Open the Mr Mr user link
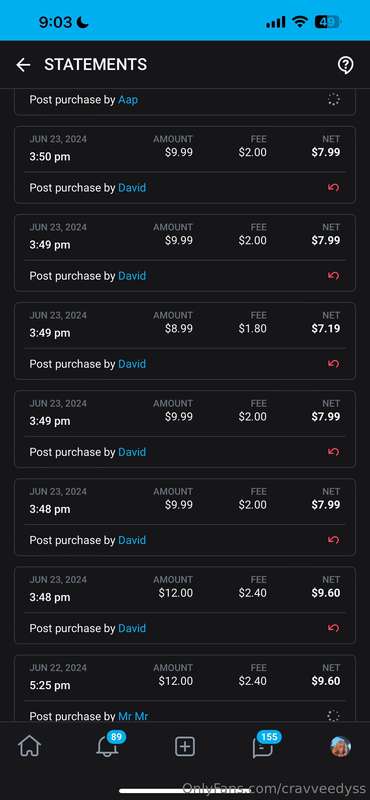This screenshot has height=800, width=370. [133, 716]
